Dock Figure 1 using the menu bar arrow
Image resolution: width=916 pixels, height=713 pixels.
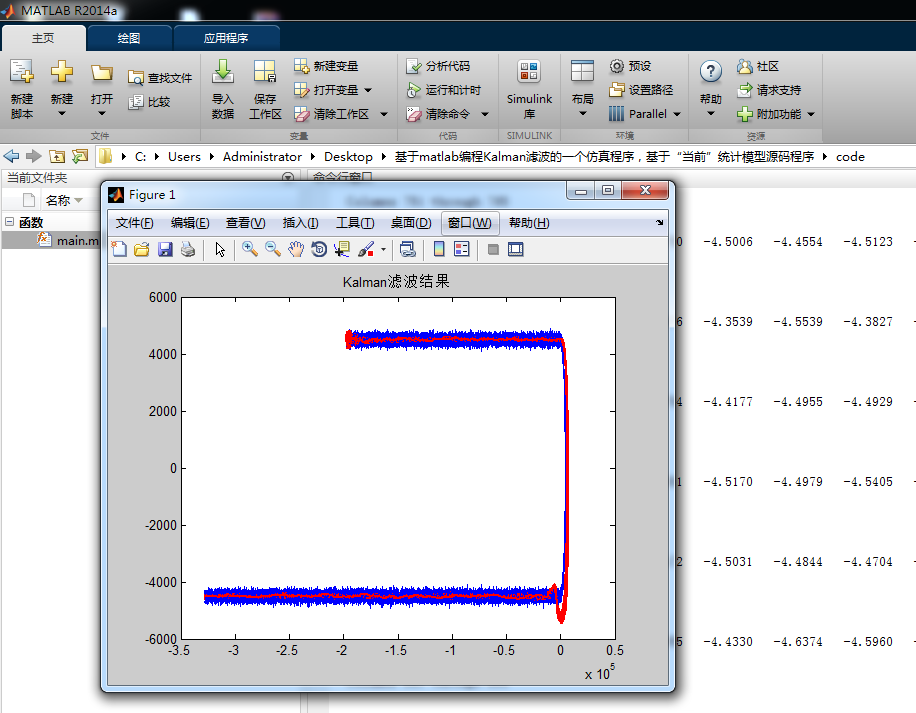point(660,222)
